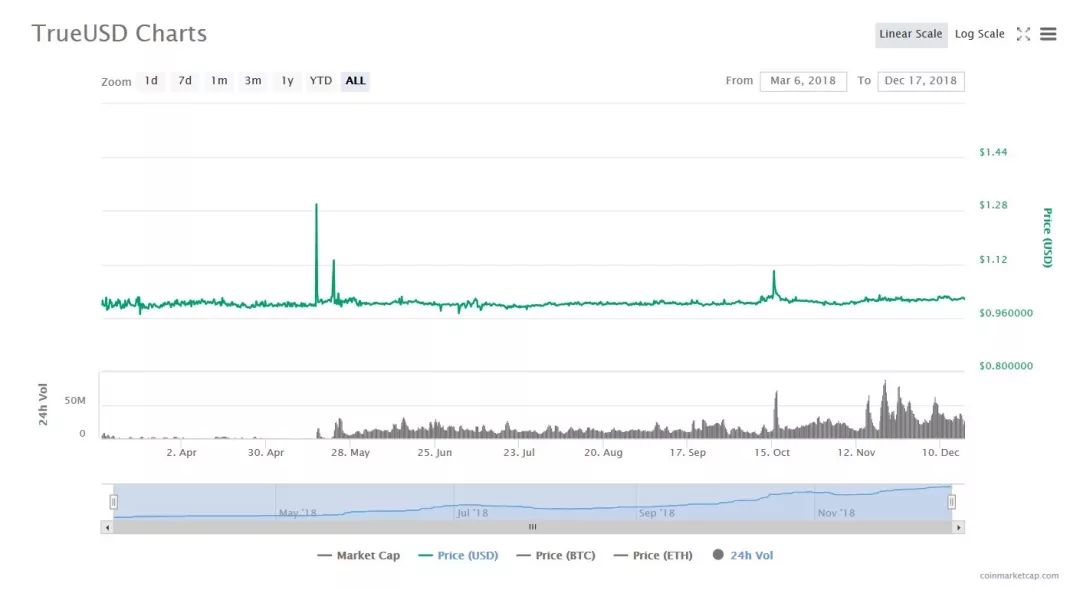1080x590 pixels.
Task: Open the chart hamburger menu icon
Action: (x=1048, y=34)
